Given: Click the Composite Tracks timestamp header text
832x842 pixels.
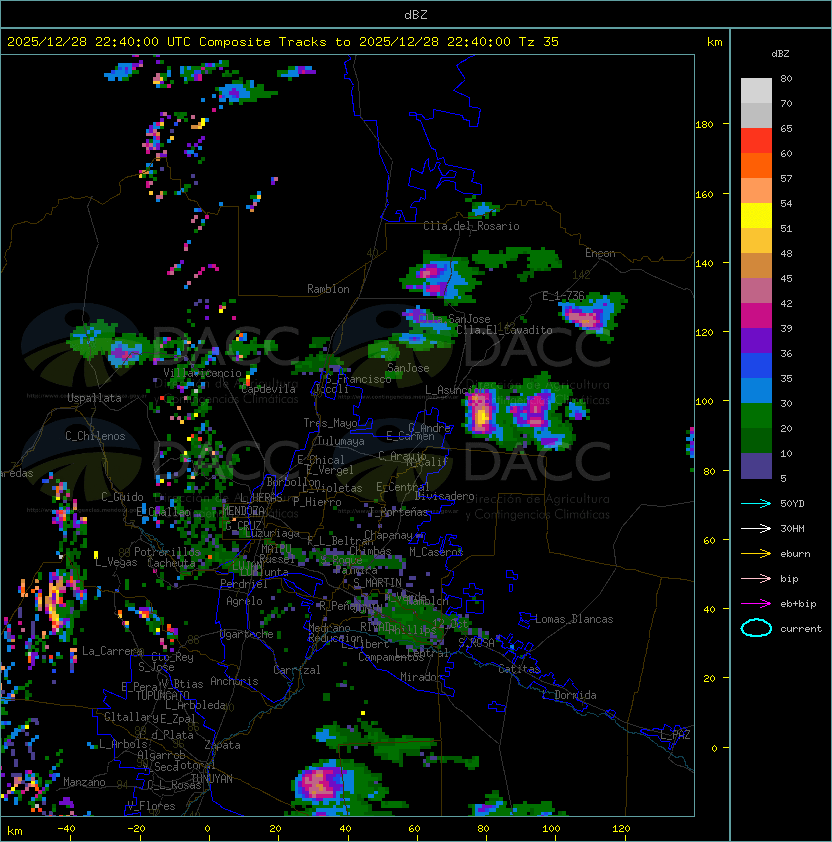Looking at the screenshot, I should point(283,42).
